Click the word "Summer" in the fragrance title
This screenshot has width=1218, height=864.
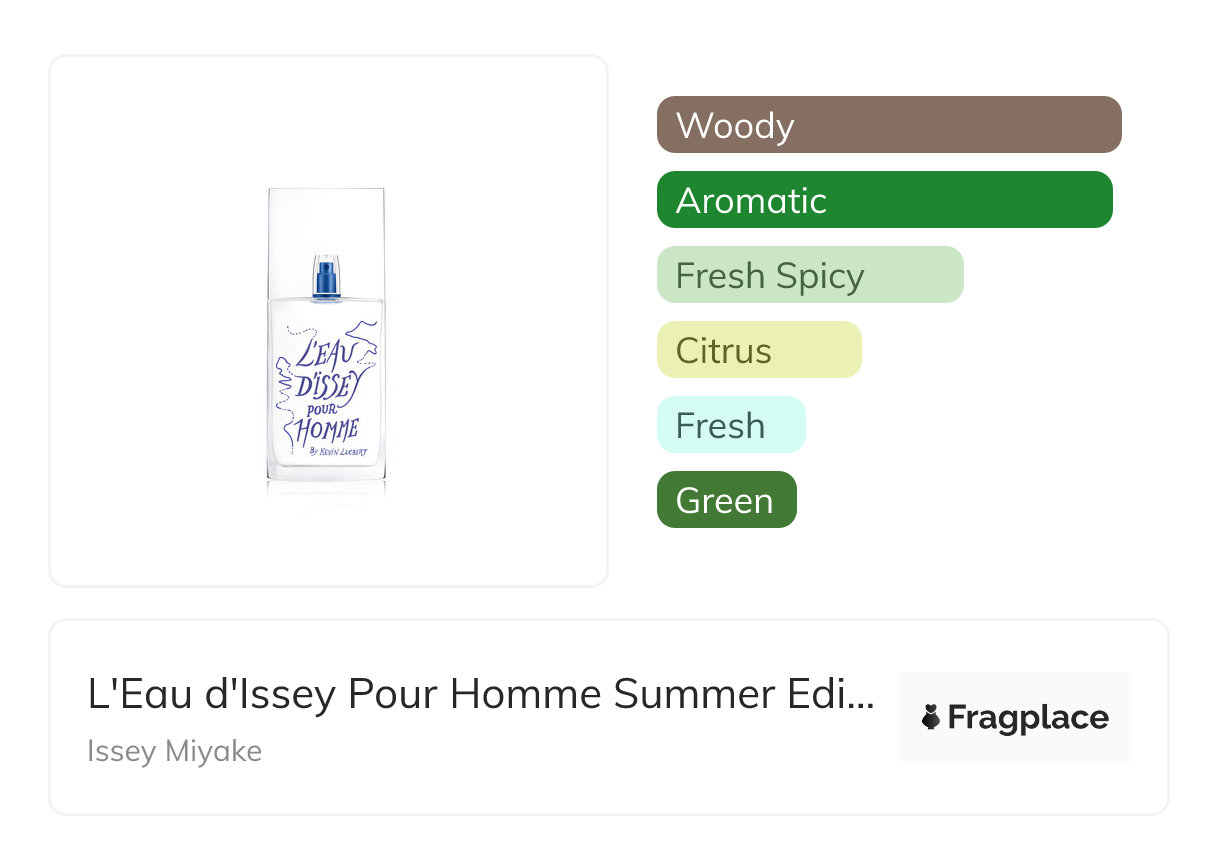[x=680, y=695]
